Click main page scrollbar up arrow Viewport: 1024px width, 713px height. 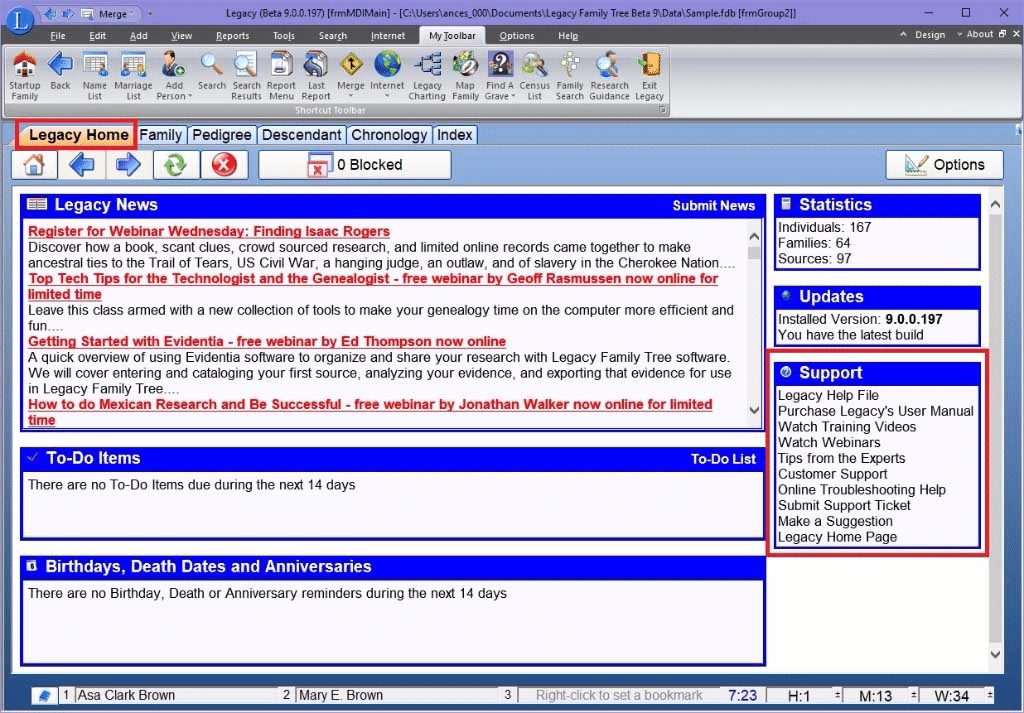point(995,205)
